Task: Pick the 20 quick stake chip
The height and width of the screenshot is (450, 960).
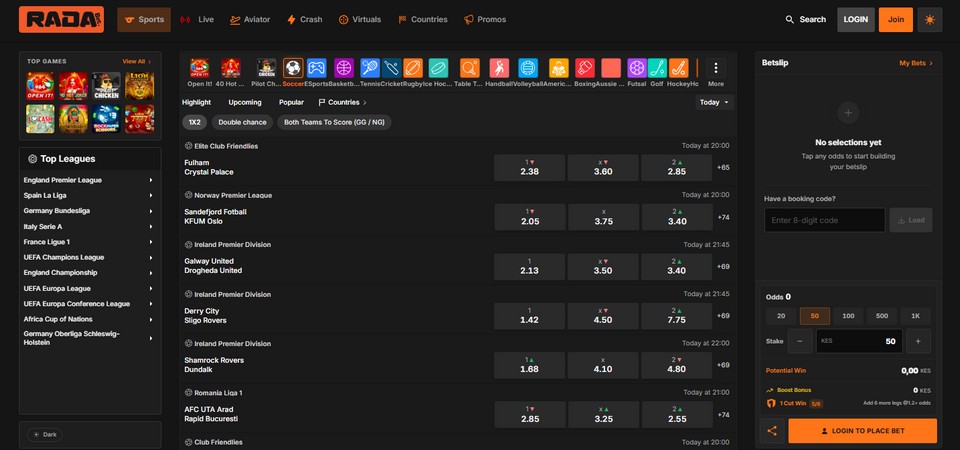Action: point(781,316)
